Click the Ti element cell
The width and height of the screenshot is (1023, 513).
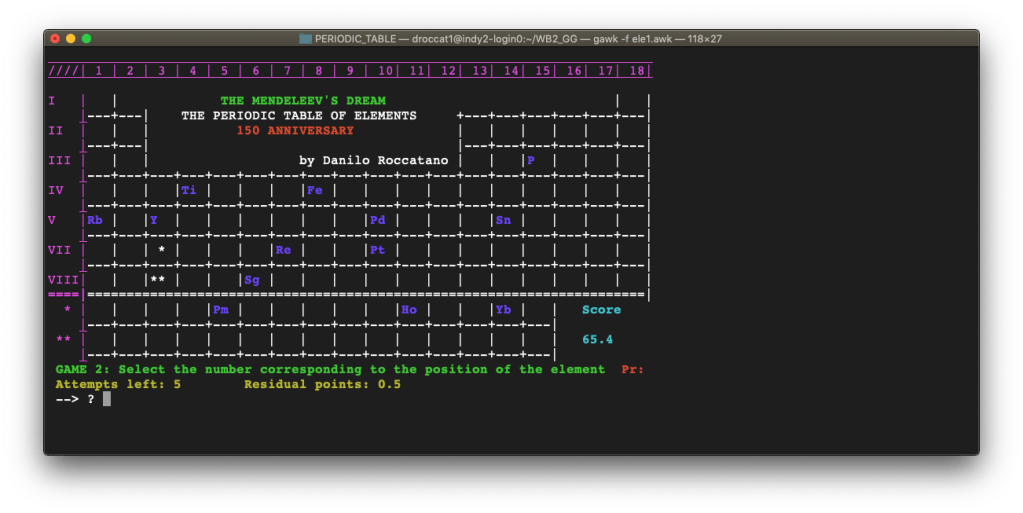click(189, 190)
